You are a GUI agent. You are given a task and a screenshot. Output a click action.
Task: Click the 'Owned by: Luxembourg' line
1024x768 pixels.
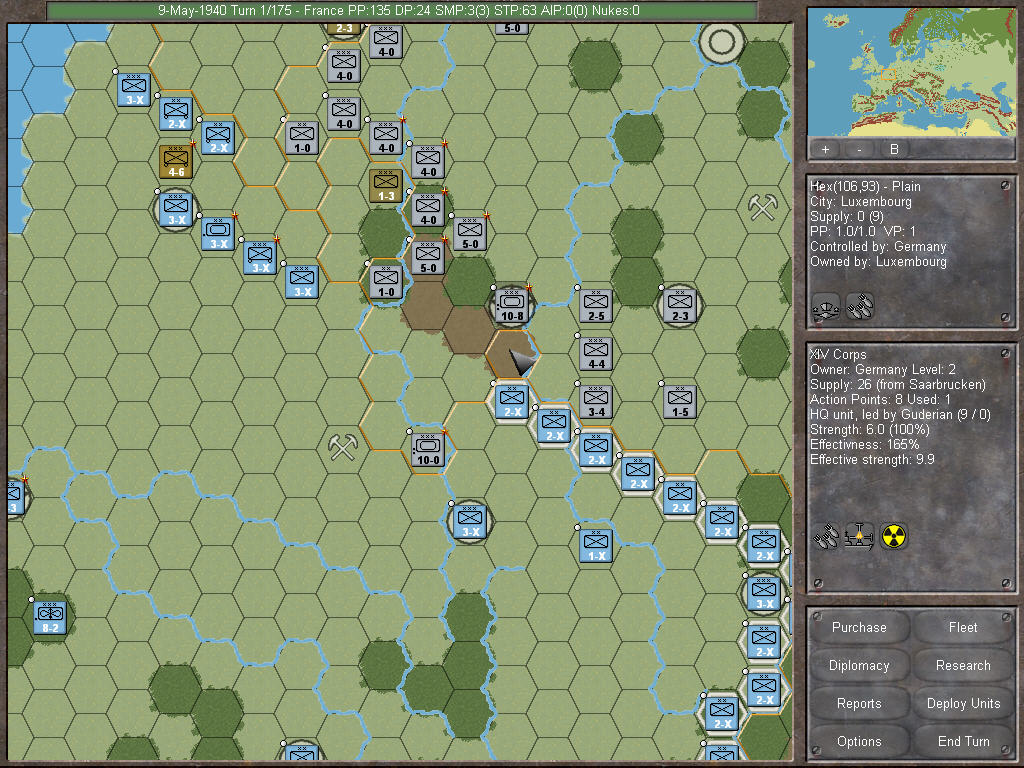point(878,261)
